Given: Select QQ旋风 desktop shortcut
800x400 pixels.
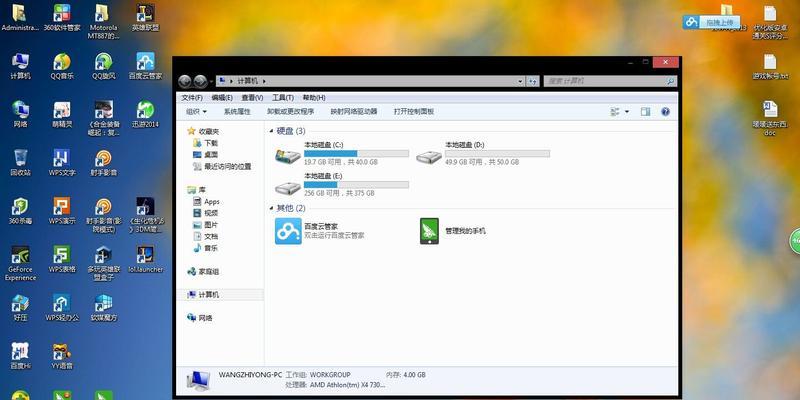Looking at the screenshot, I should [104, 66].
